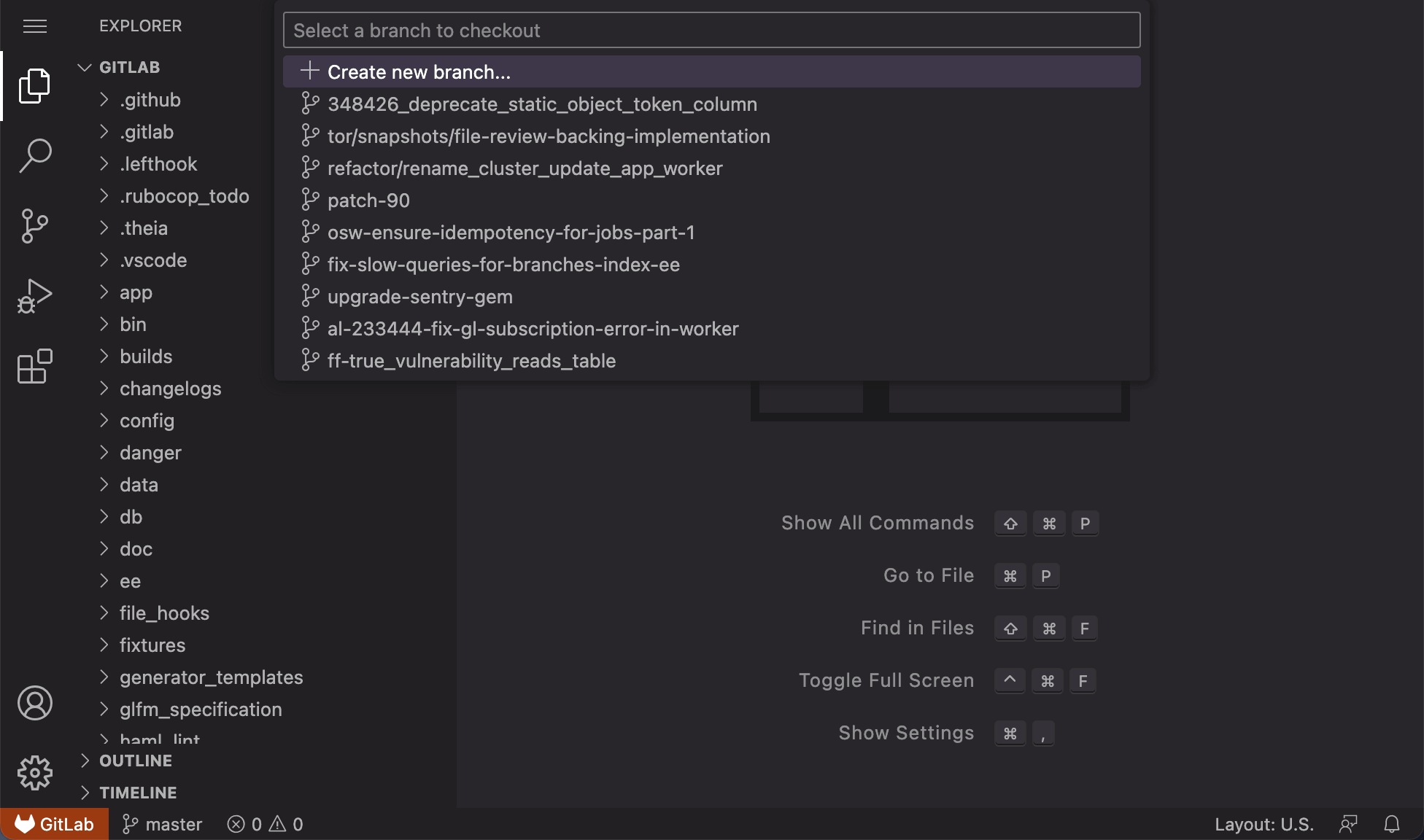
Task: Open the Explorer view icon
Action: pos(34,85)
